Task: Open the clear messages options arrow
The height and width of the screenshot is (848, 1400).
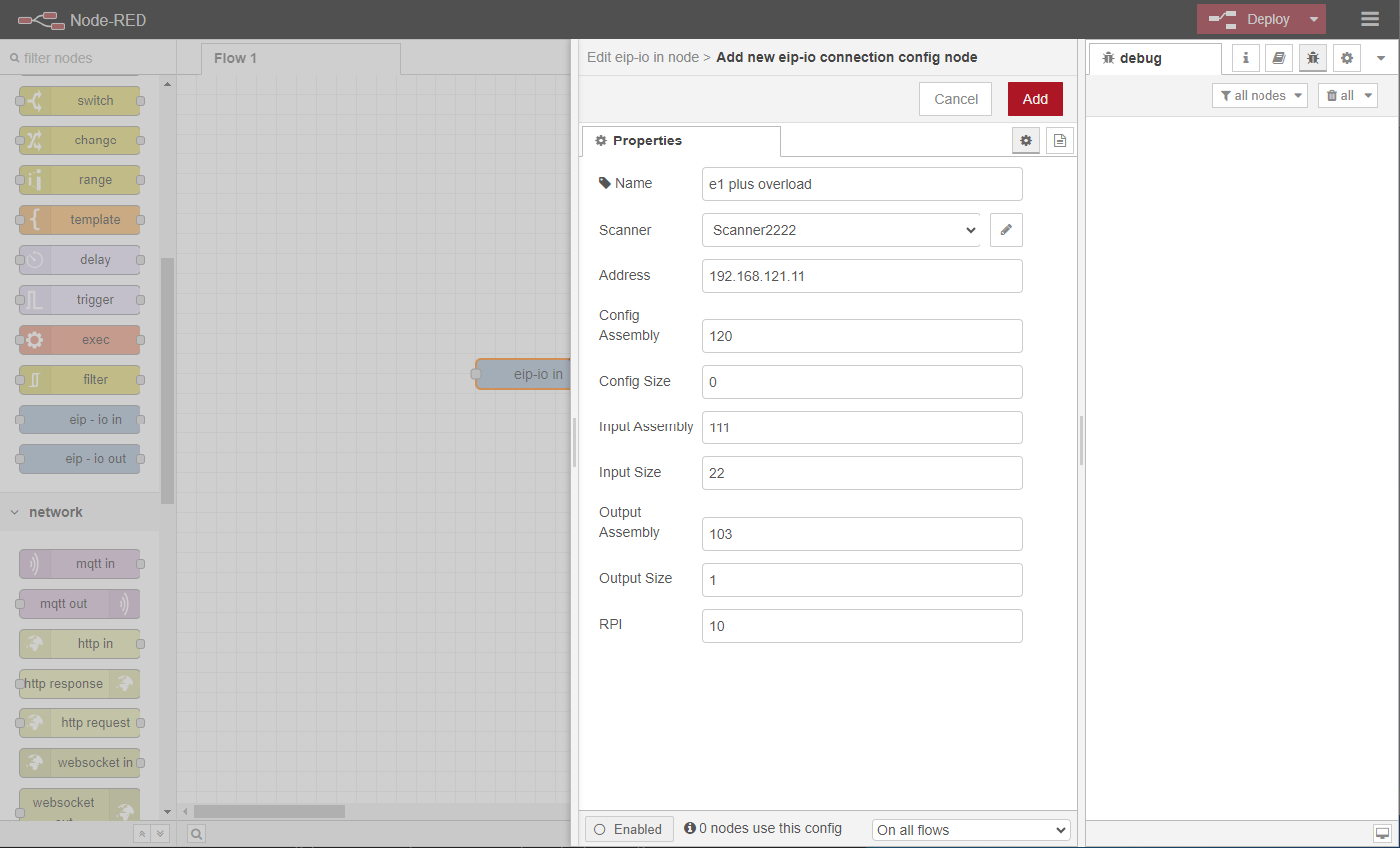Action: pos(1369,95)
